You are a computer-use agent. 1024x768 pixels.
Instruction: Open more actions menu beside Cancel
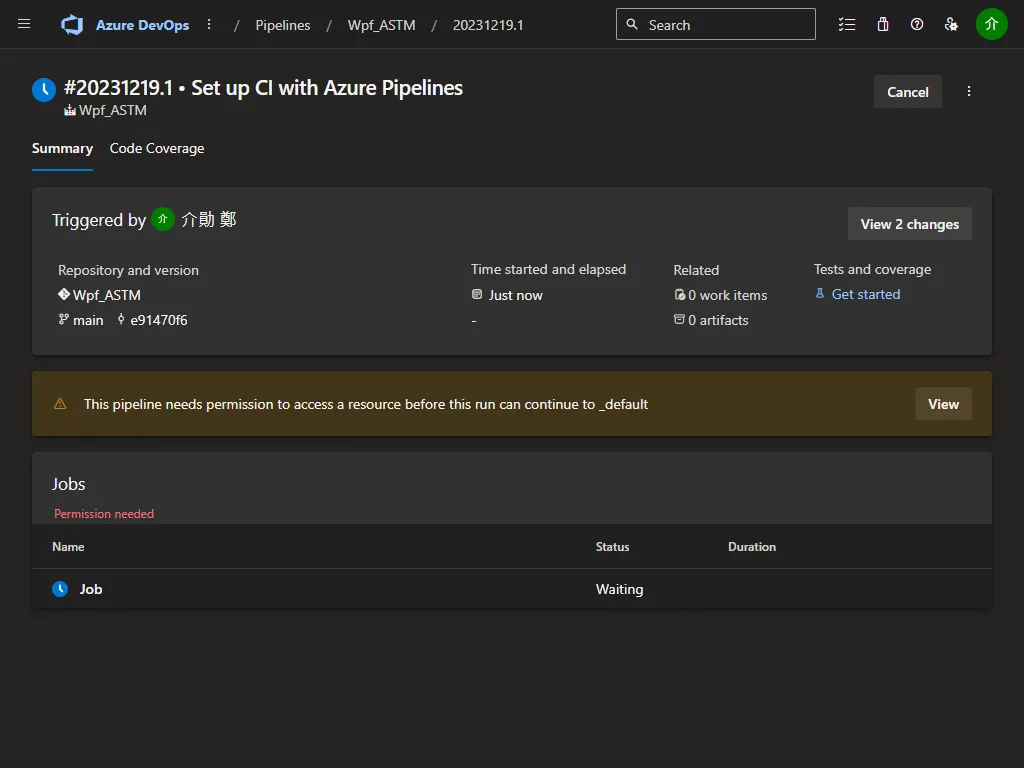click(x=968, y=91)
